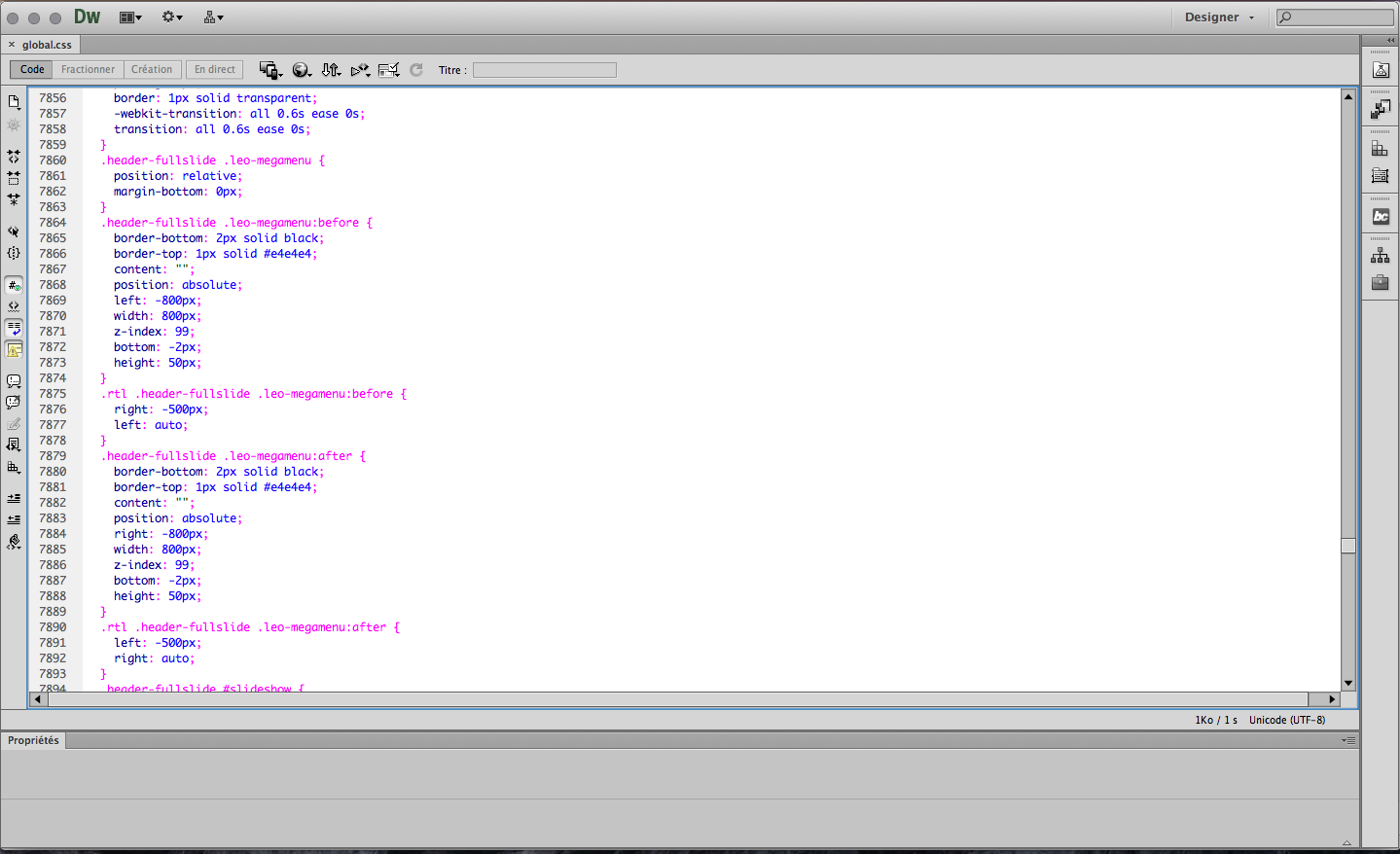This screenshot has width=1400, height=854.
Task: Open the Propriétés panel options menu
Action: click(x=1348, y=741)
